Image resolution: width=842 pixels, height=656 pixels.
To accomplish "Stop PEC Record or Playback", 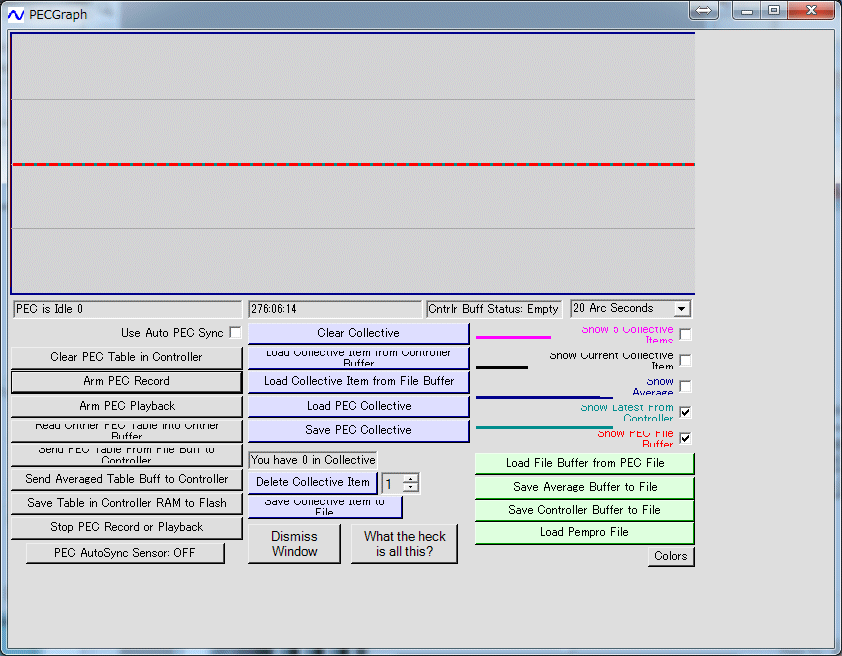I will point(127,527).
